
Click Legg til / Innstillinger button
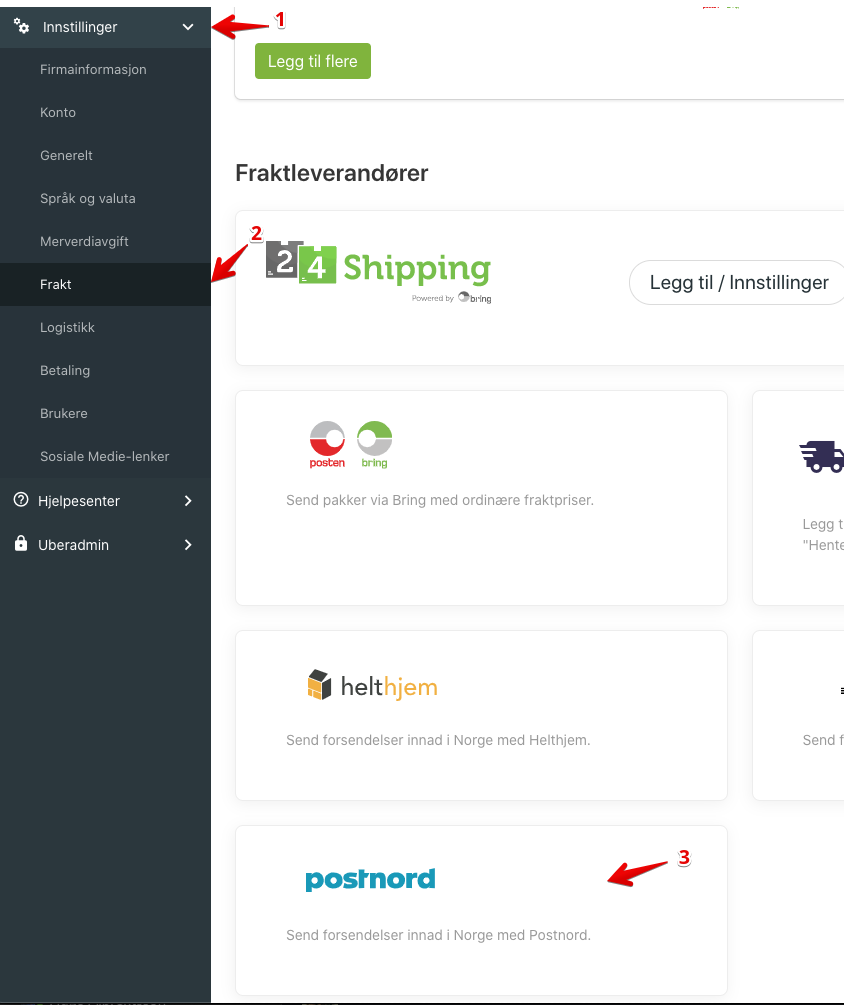(x=738, y=282)
